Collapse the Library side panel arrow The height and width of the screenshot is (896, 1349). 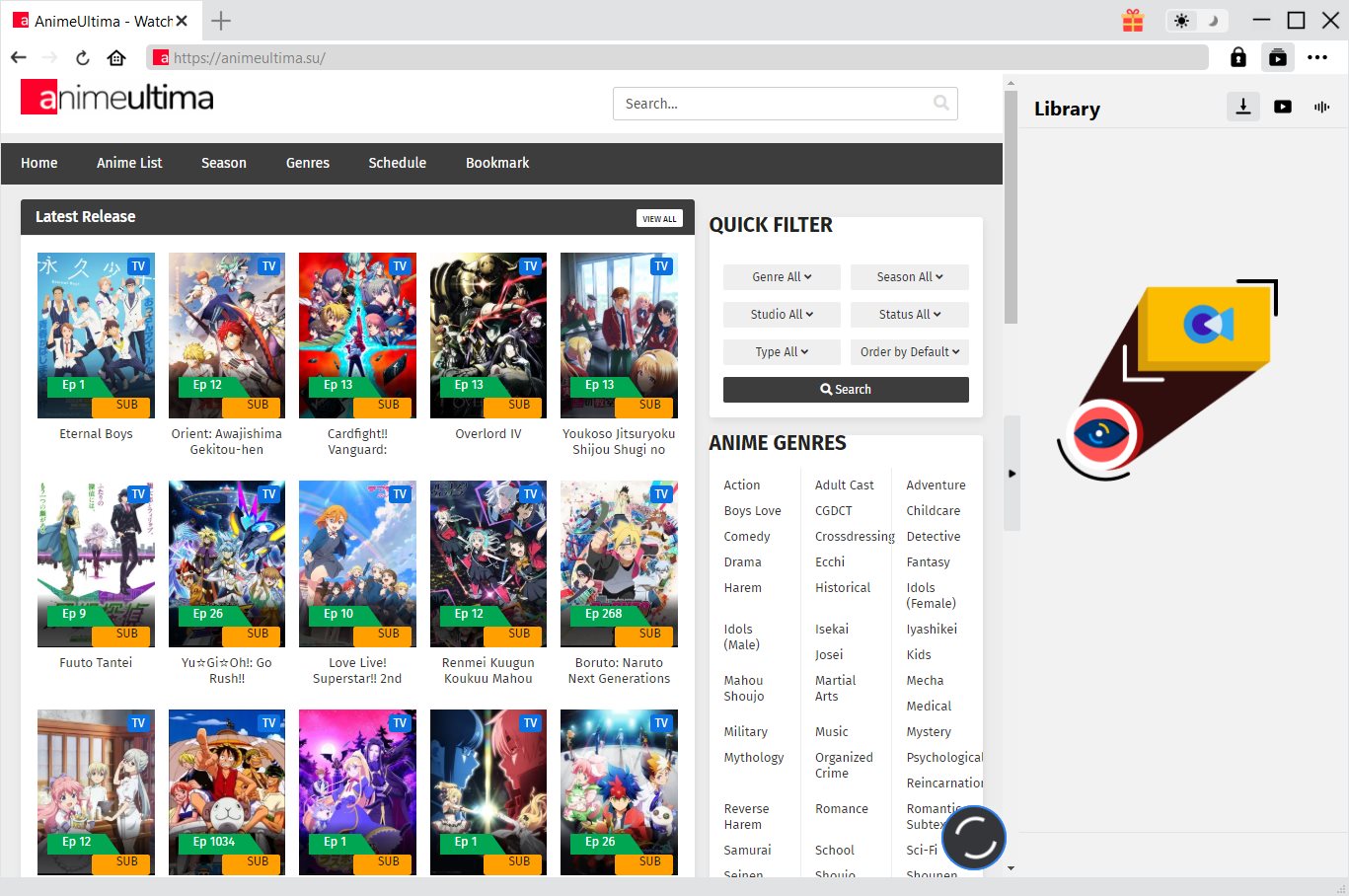pyautogui.click(x=1012, y=474)
